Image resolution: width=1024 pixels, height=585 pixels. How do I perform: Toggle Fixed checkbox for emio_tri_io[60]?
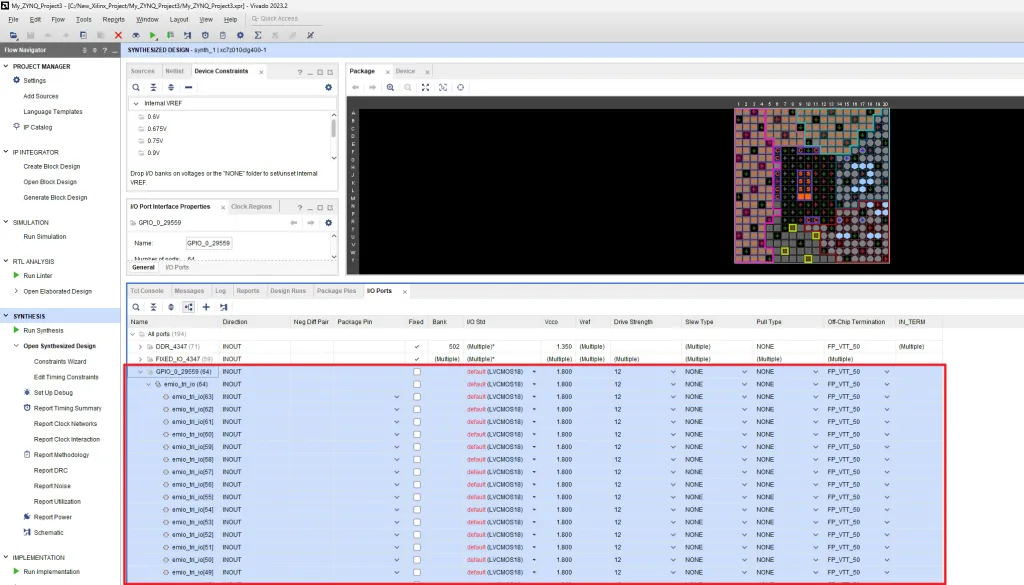tap(417, 434)
